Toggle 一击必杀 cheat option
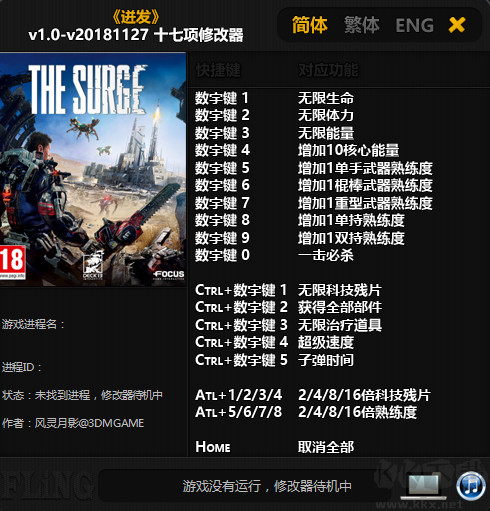The width and height of the screenshot is (490, 511). 326,256
